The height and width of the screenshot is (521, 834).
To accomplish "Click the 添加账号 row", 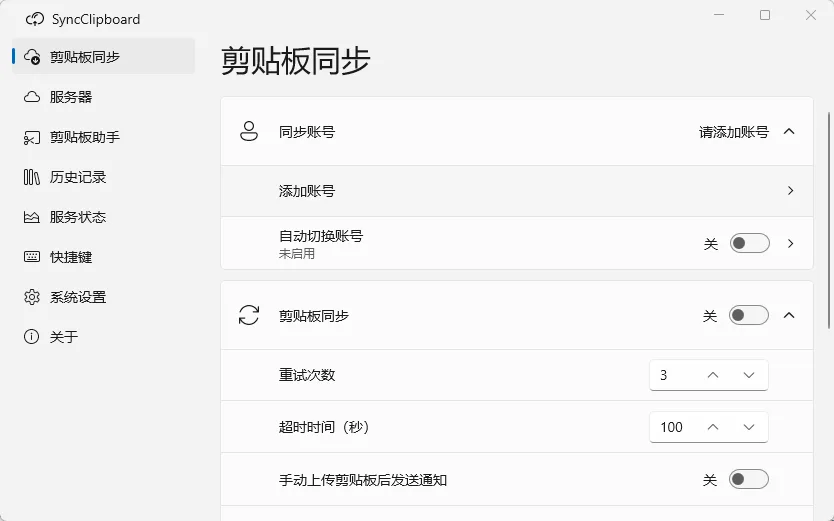I will [x=517, y=191].
